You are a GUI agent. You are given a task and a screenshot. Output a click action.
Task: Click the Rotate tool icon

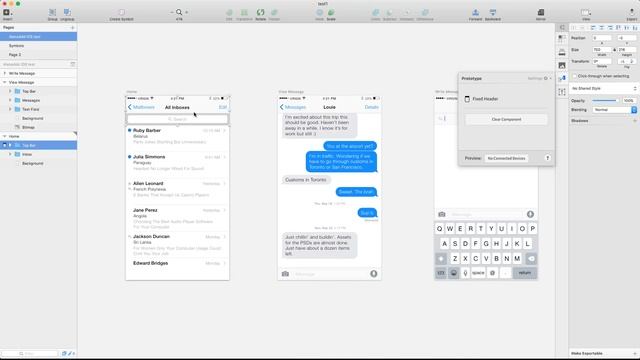260,13
